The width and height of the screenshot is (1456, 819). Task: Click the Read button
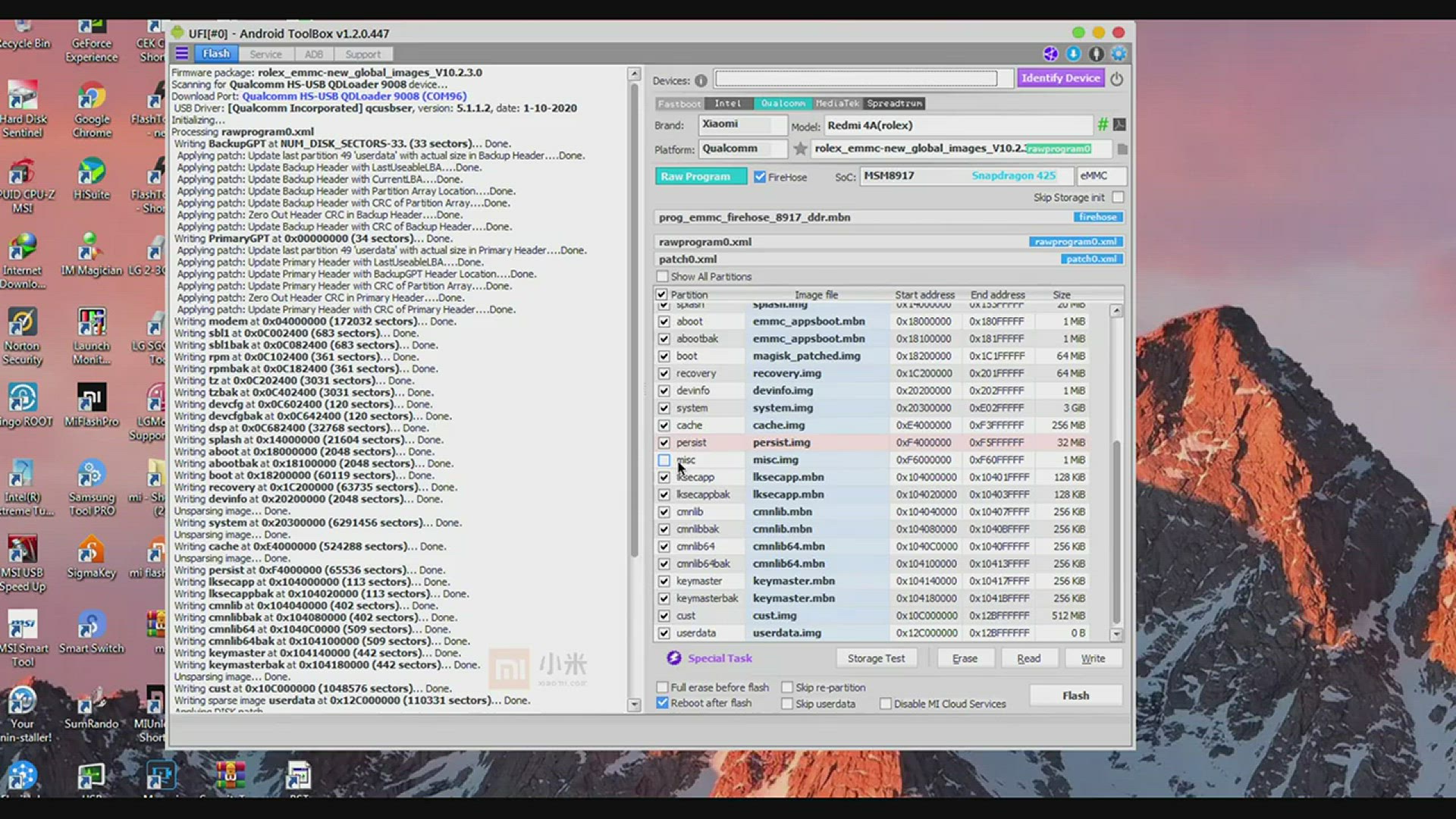tap(1028, 658)
